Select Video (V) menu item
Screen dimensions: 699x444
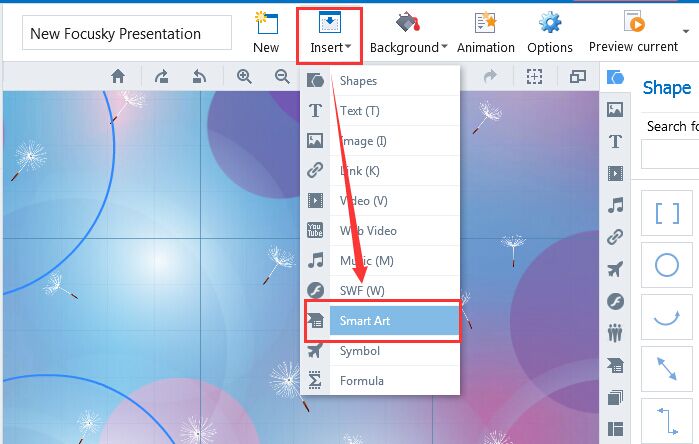click(380, 201)
